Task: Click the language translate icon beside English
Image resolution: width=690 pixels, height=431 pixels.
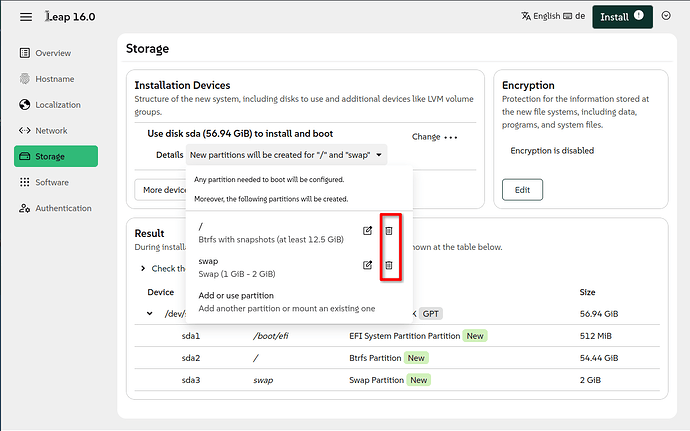Action: click(x=526, y=16)
